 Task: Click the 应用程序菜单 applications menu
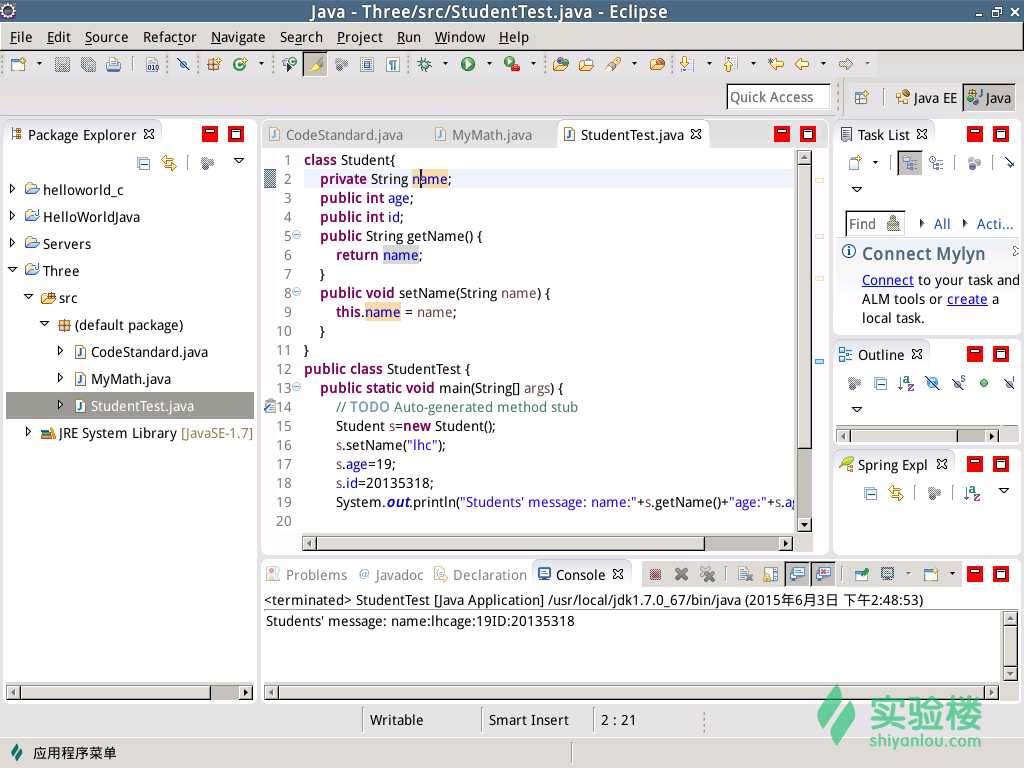pos(63,753)
